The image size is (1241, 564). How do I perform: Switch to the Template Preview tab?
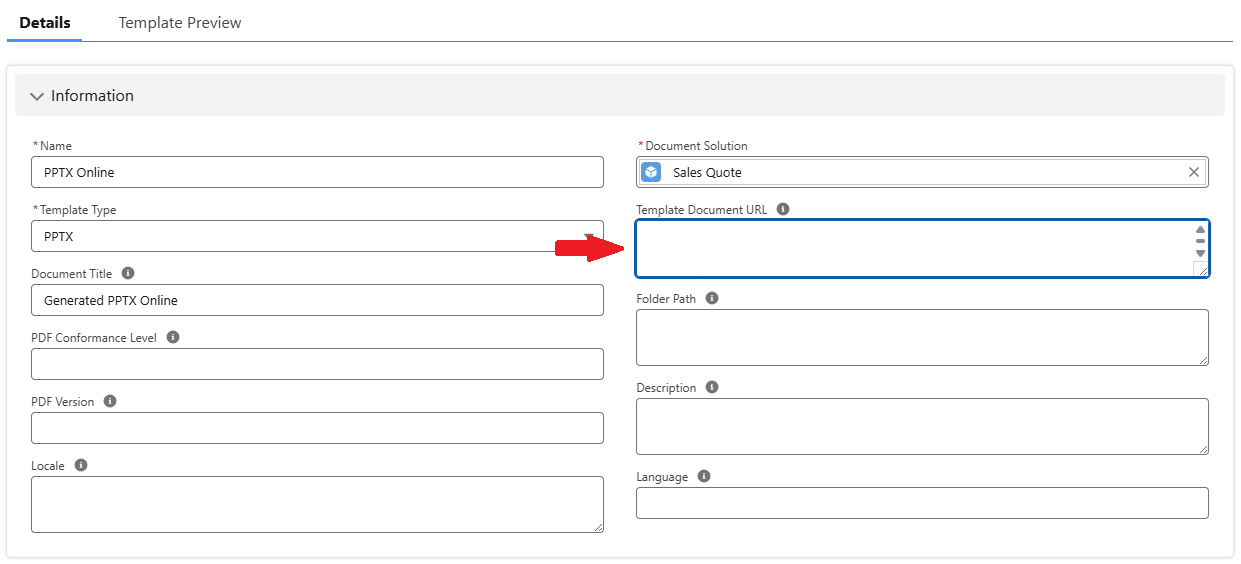coord(180,22)
